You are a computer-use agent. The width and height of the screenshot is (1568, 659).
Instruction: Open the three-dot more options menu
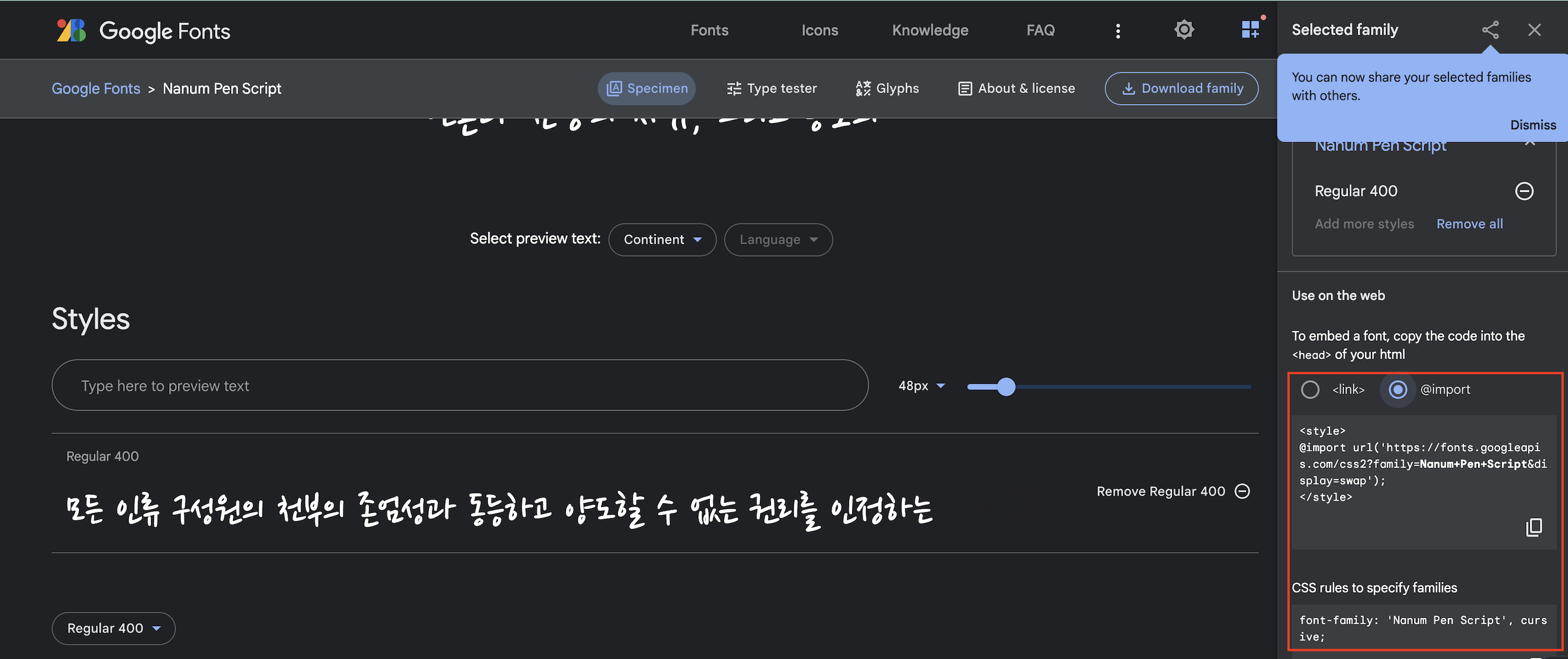(x=1118, y=31)
